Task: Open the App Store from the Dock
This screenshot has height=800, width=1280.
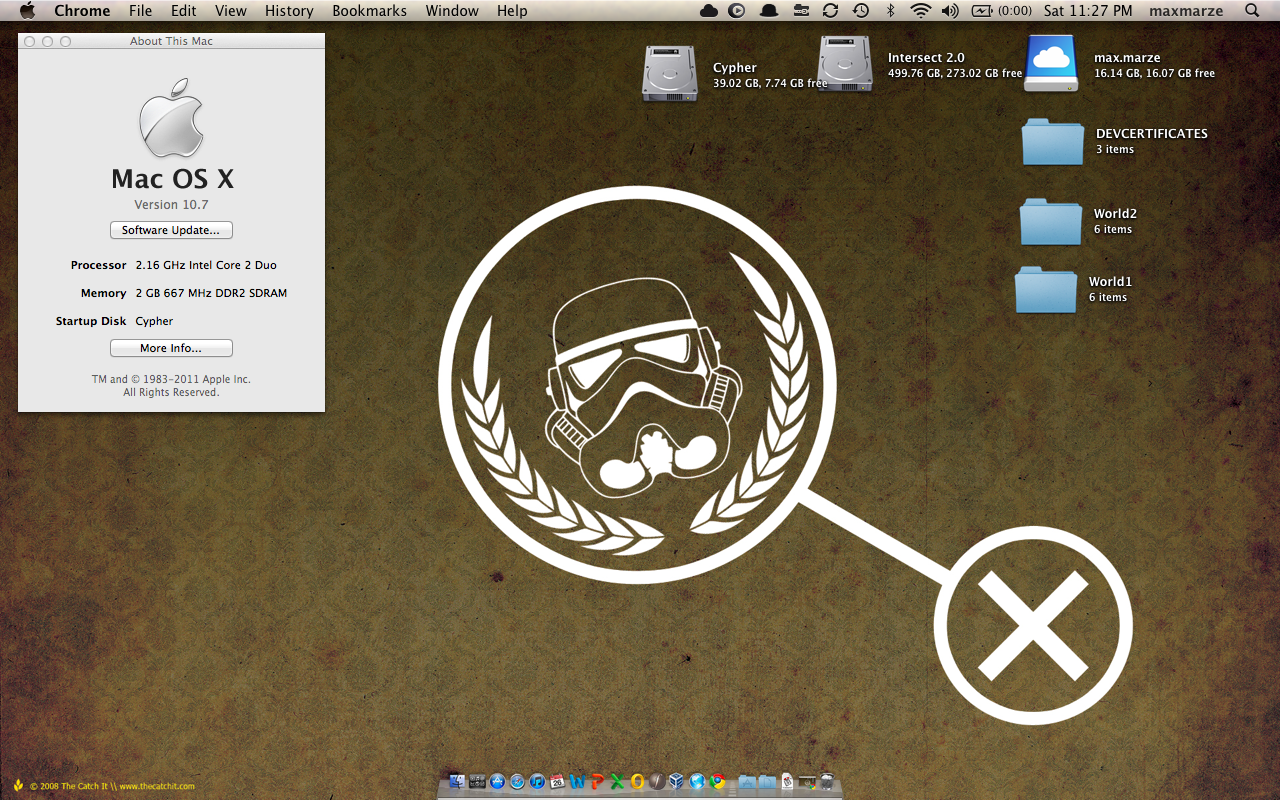Action: 497,781
